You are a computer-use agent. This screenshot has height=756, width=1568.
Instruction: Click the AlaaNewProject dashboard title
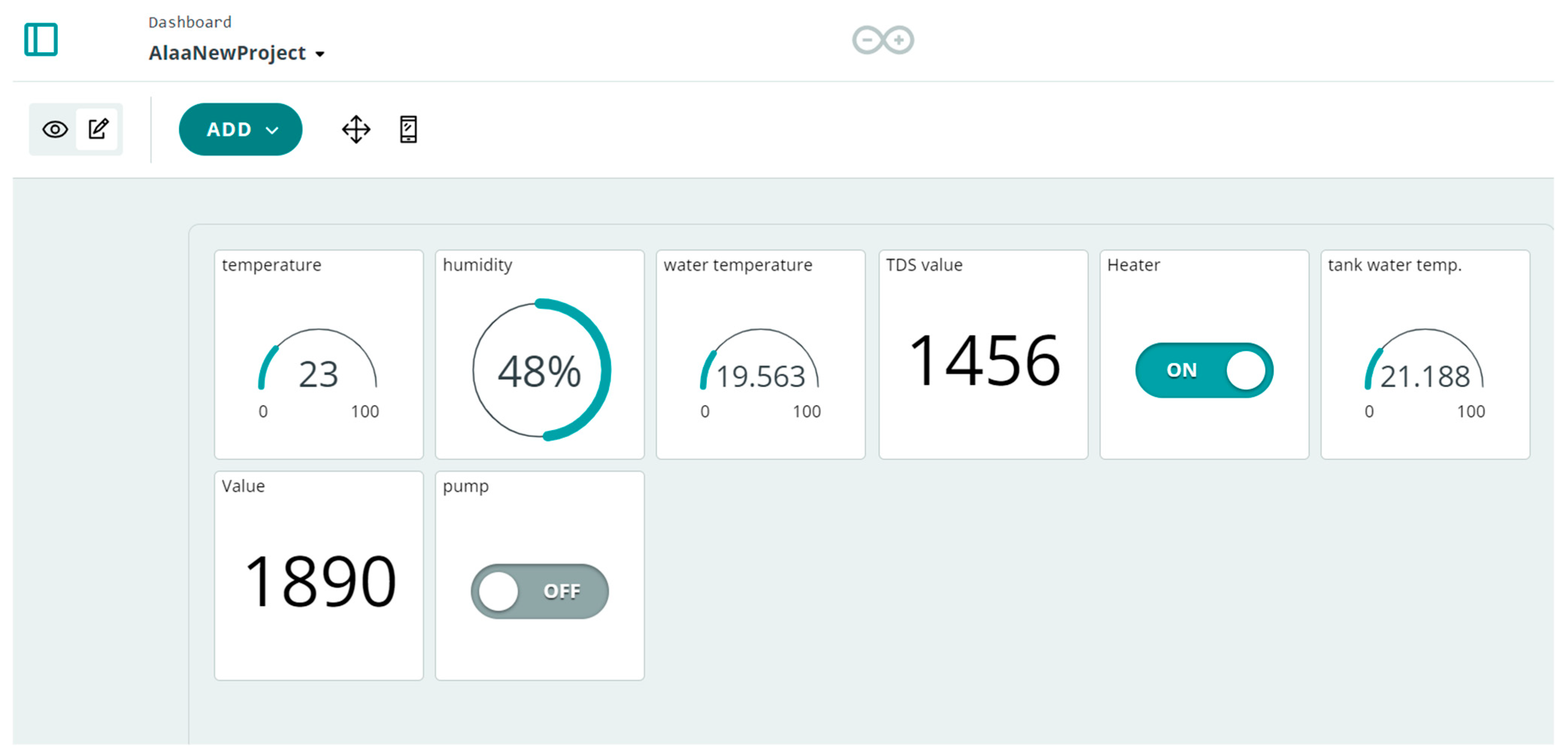point(227,53)
